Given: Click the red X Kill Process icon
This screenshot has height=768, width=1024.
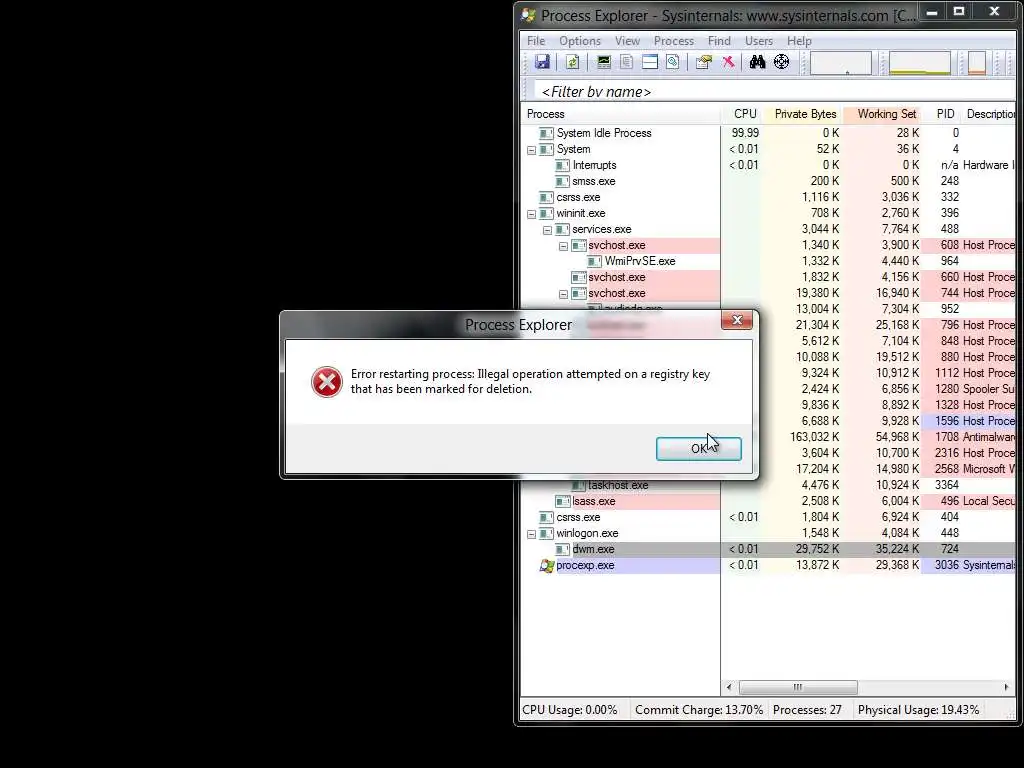Looking at the screenshot, I should (x=728, y=62).
